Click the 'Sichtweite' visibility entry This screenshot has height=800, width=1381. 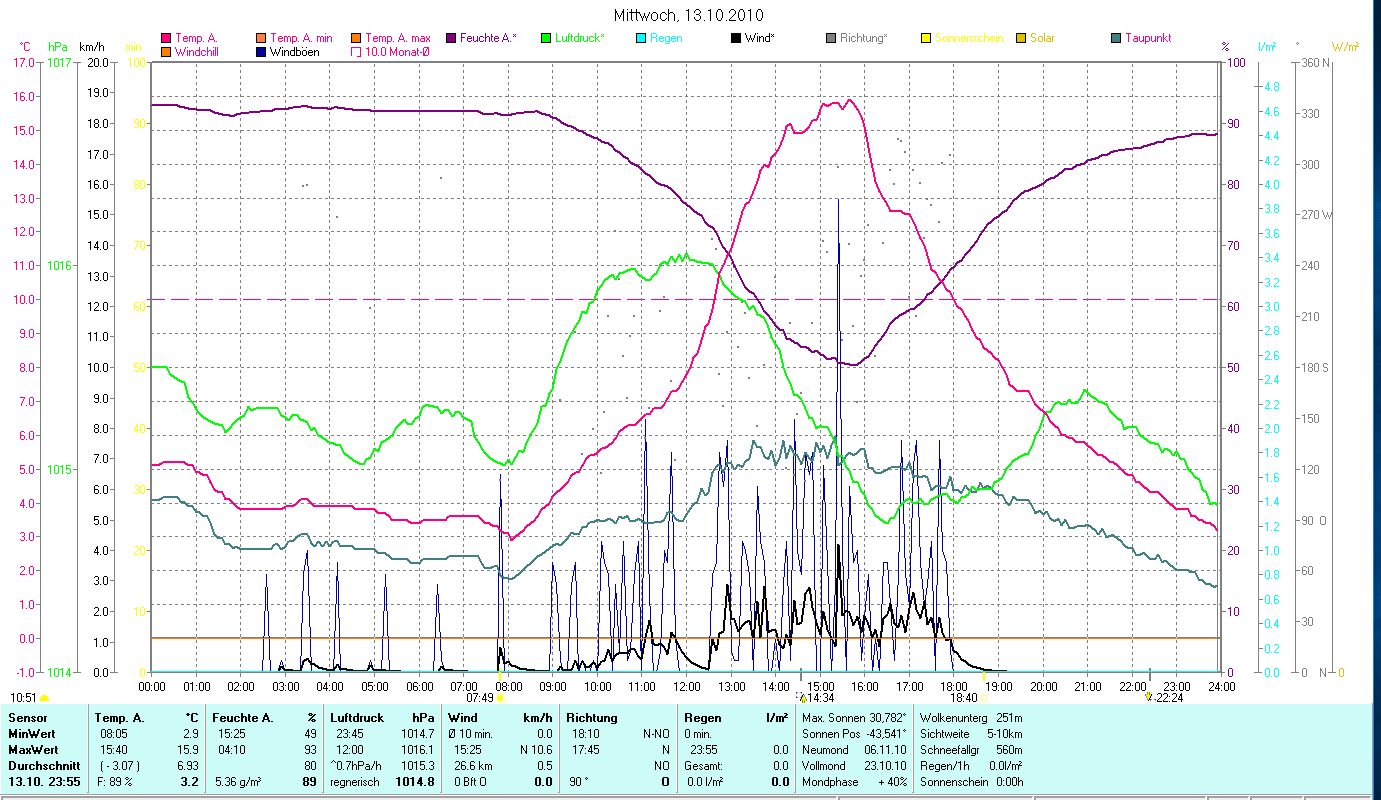coord(969,734)
